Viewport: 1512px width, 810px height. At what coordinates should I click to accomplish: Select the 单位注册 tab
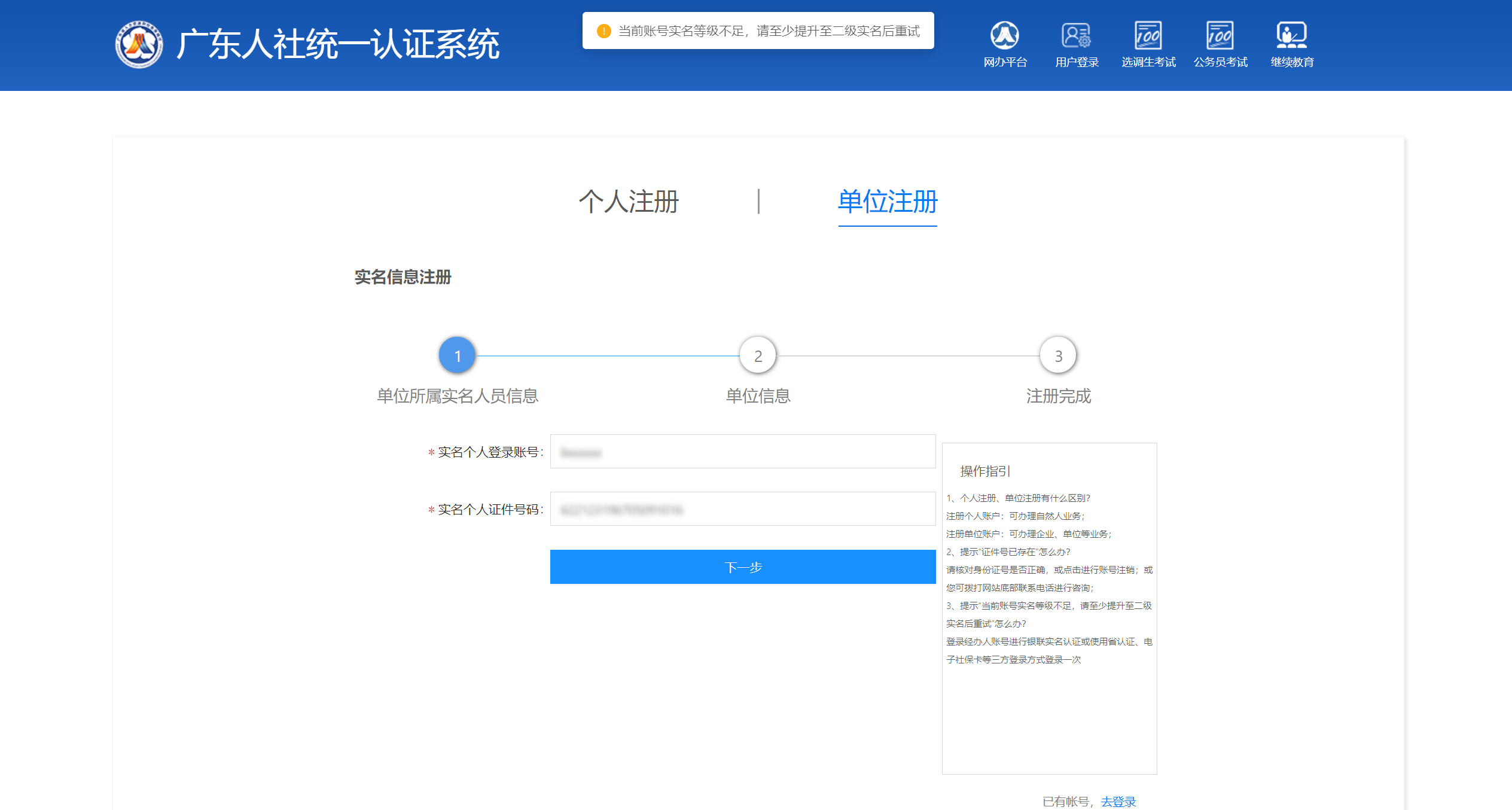888,202
